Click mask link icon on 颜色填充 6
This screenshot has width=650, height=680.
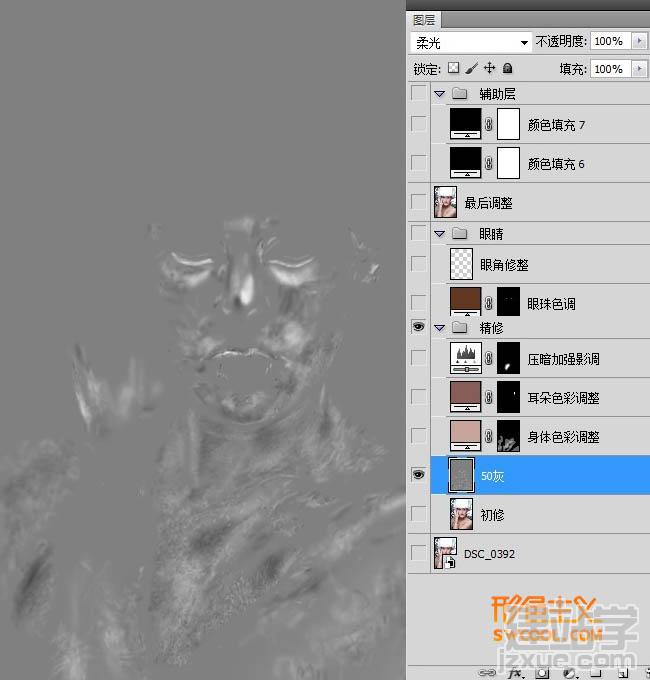pyautogui.click(x=489, y=163)
